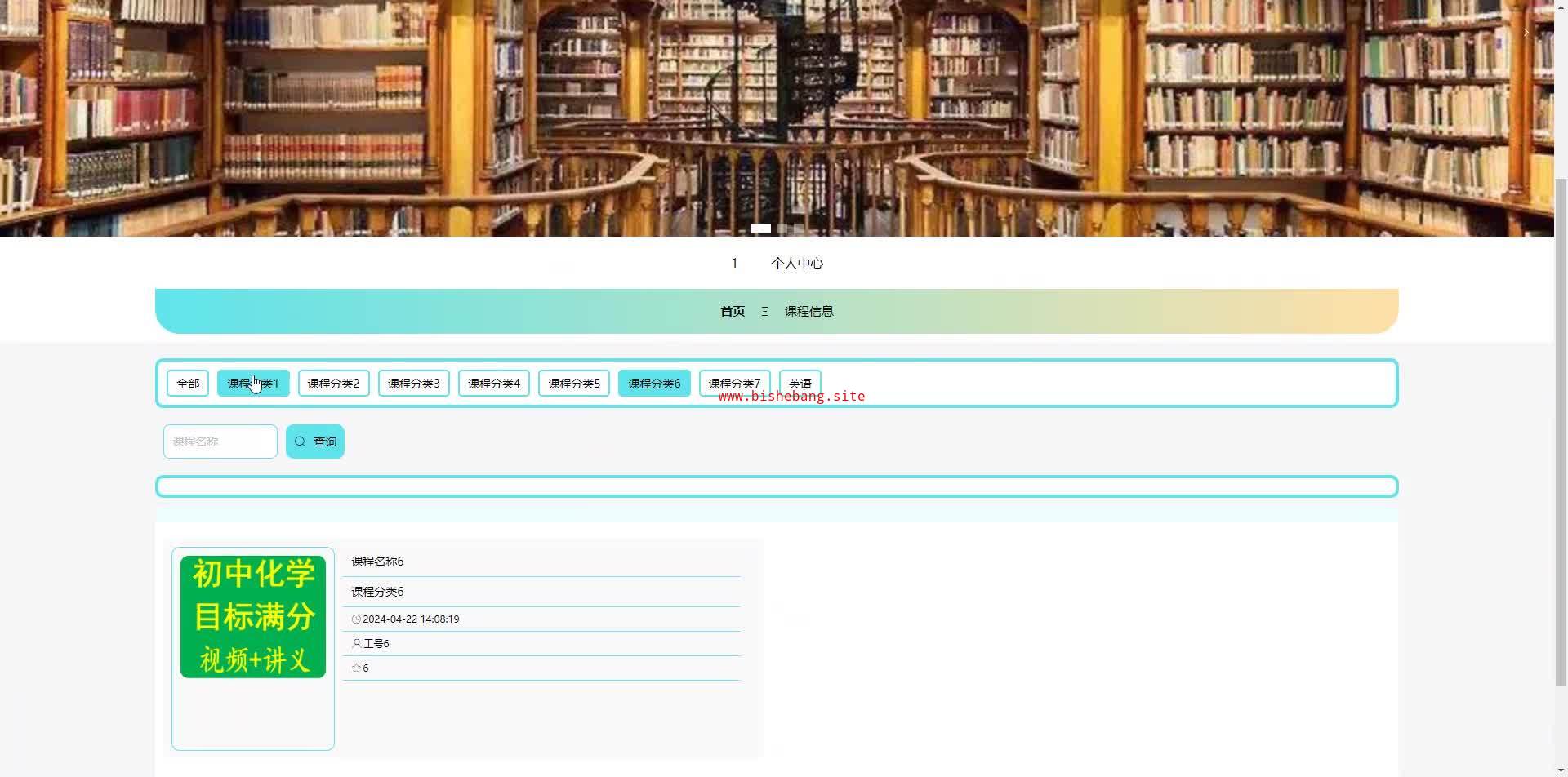This screenshot has height=777, width=1568.
Task: Click the course category text 课程分类6
Action: pos(377,592)
